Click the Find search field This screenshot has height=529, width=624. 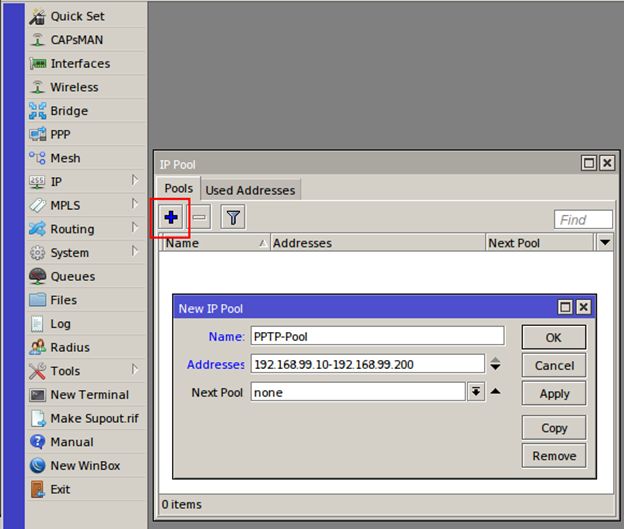click(583, 220)
